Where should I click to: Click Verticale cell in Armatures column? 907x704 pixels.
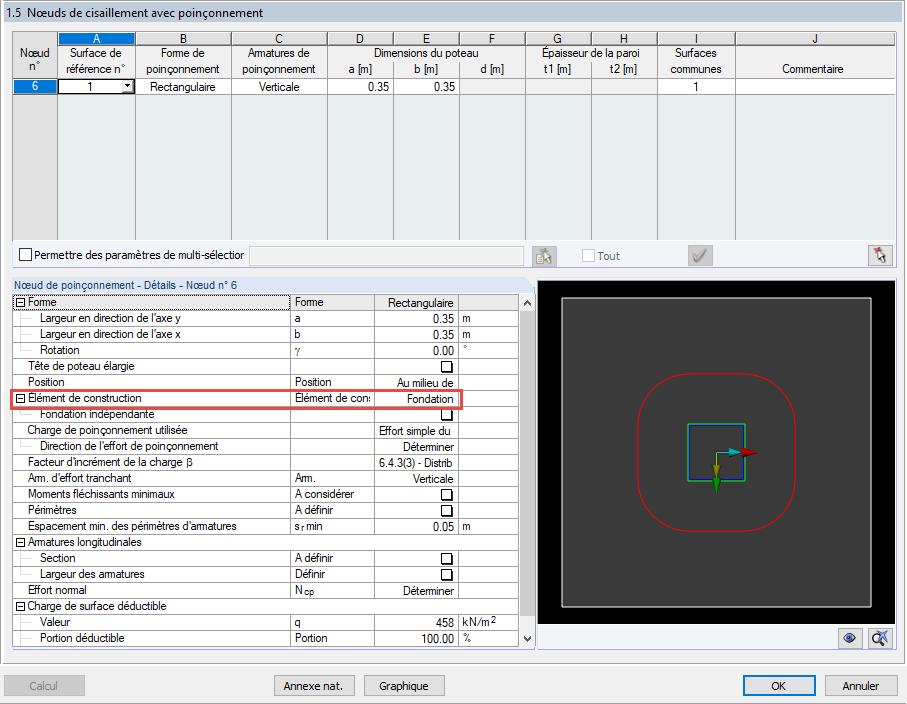279,87
